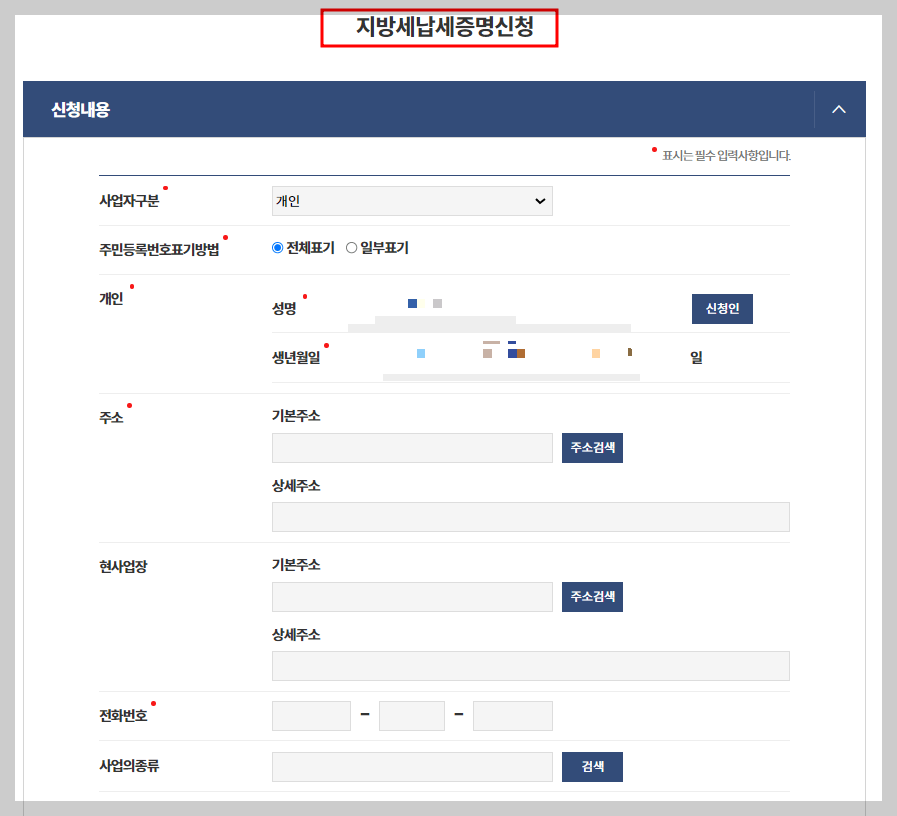This screenshot has height=816, width=897.
Task: Select the 일부표기 radio button
Action: click(x=352, y=247)
